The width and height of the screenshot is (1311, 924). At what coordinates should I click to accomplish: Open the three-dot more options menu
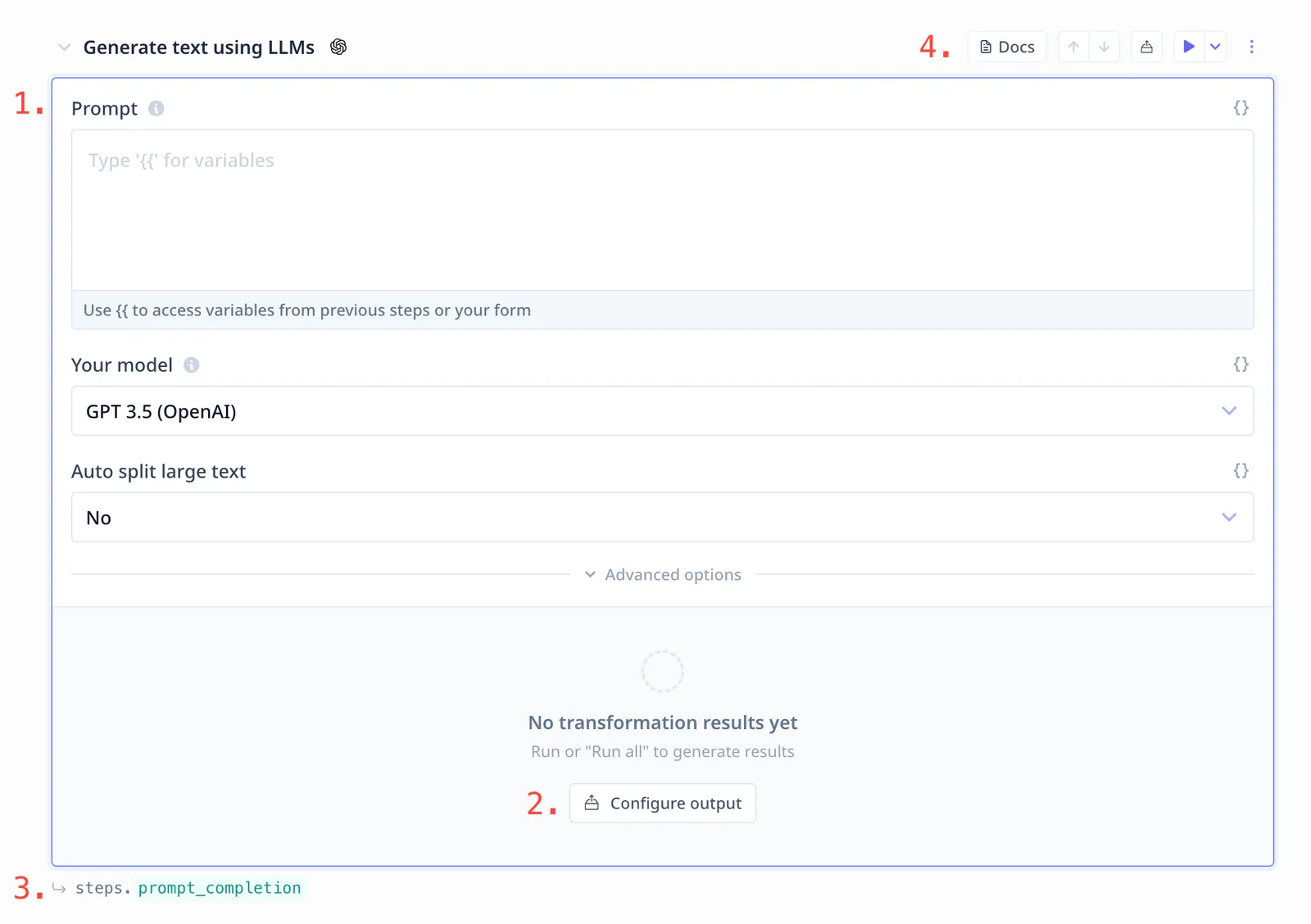coord(1251,47)
